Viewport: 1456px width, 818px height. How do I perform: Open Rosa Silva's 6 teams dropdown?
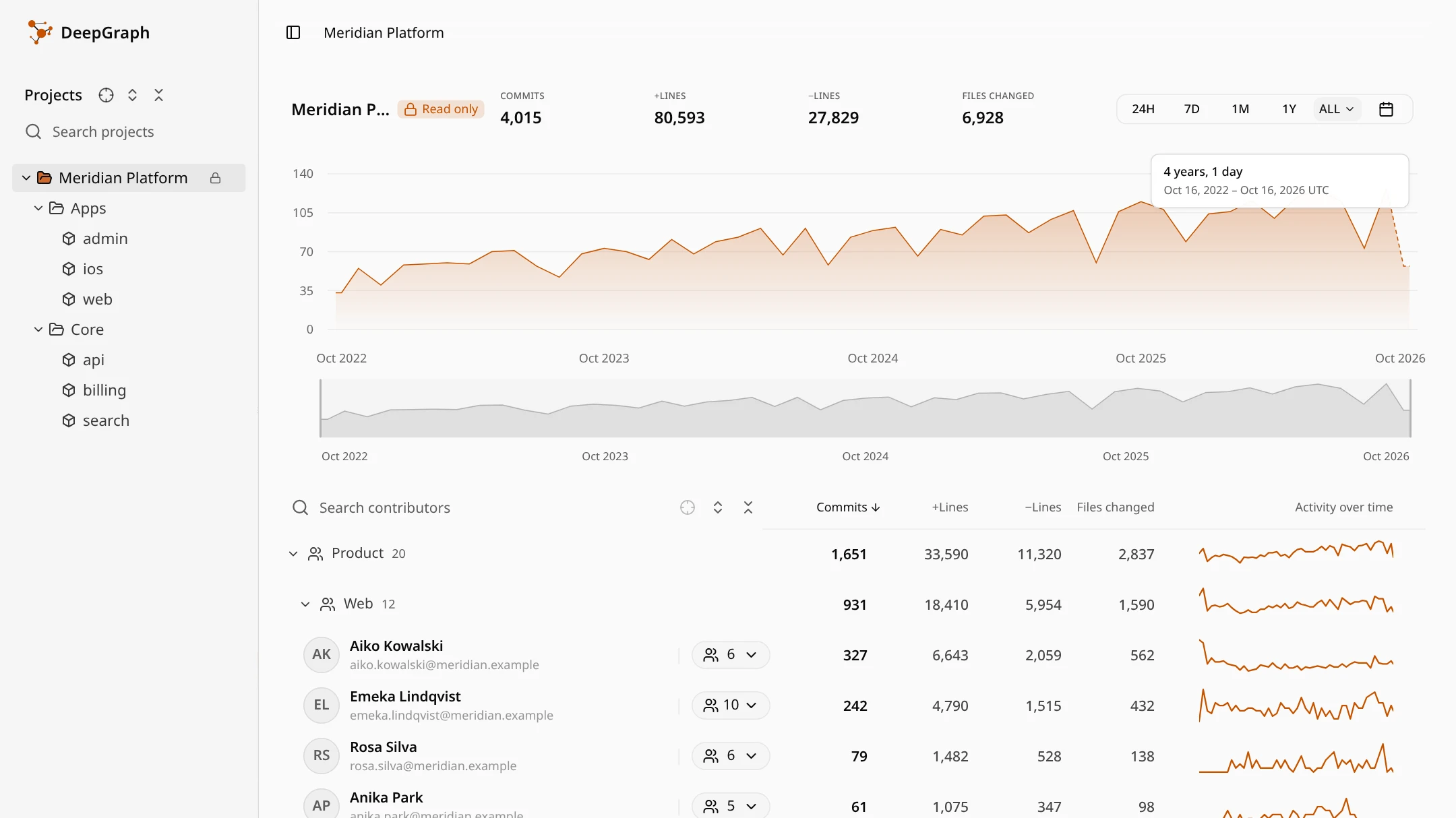tap(731, 756)
